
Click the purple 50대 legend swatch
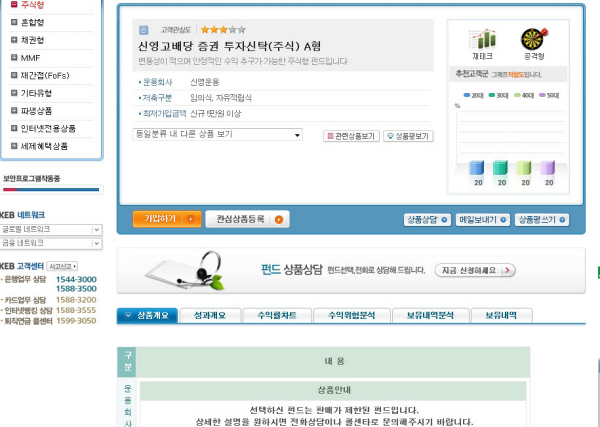[x=542, y=95]
